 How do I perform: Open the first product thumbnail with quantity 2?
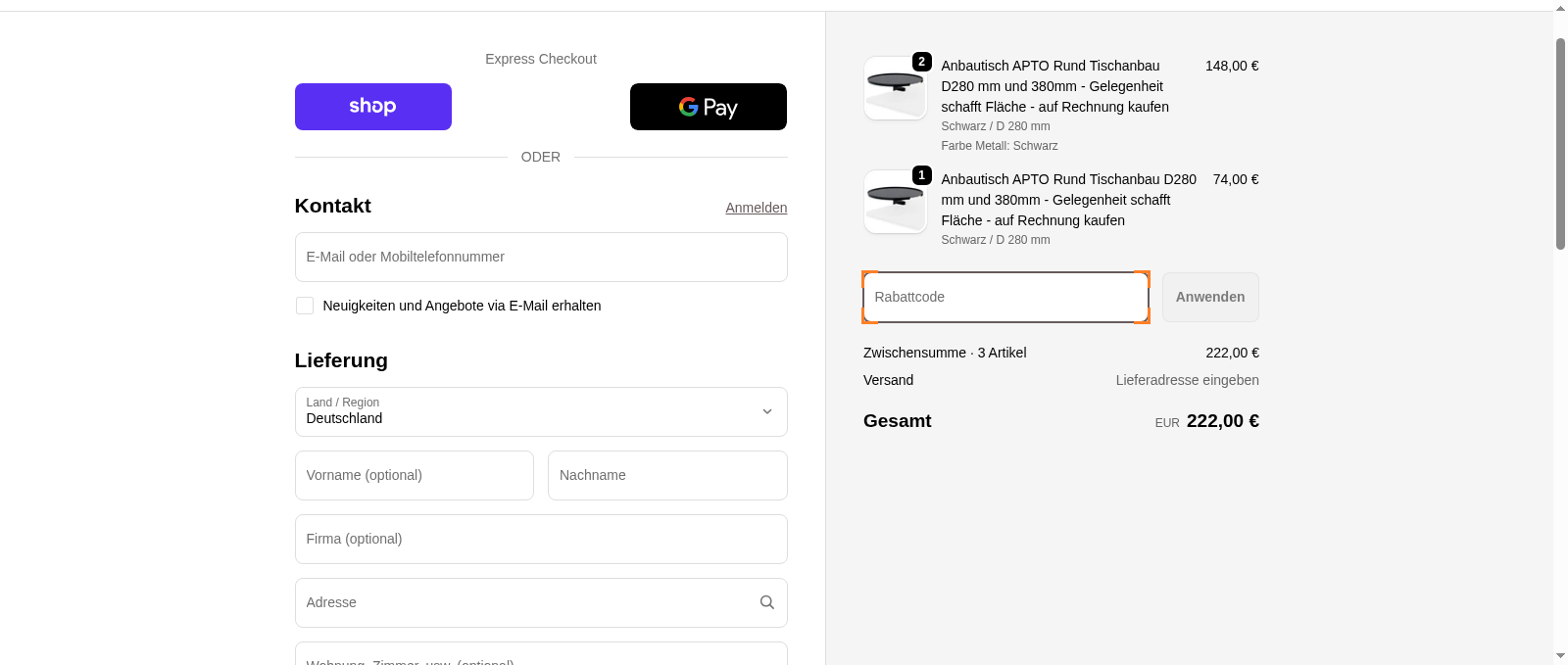click(894, 90)
